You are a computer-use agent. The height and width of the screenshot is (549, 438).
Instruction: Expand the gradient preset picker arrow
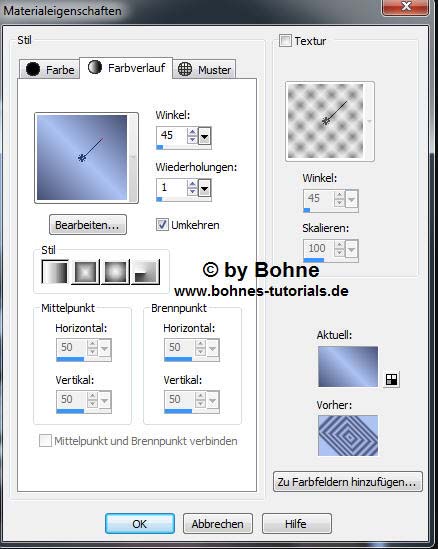(133, 158)
